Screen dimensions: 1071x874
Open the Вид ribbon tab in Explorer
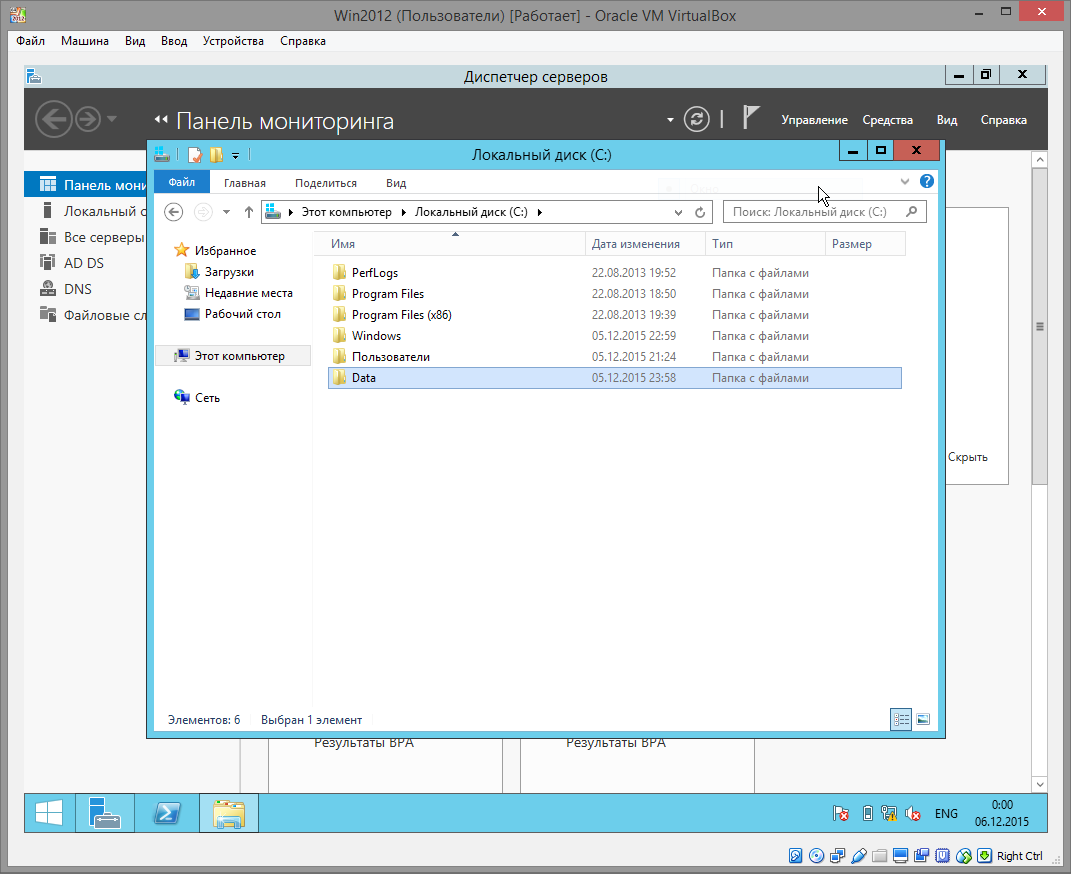tap(396, 183)
